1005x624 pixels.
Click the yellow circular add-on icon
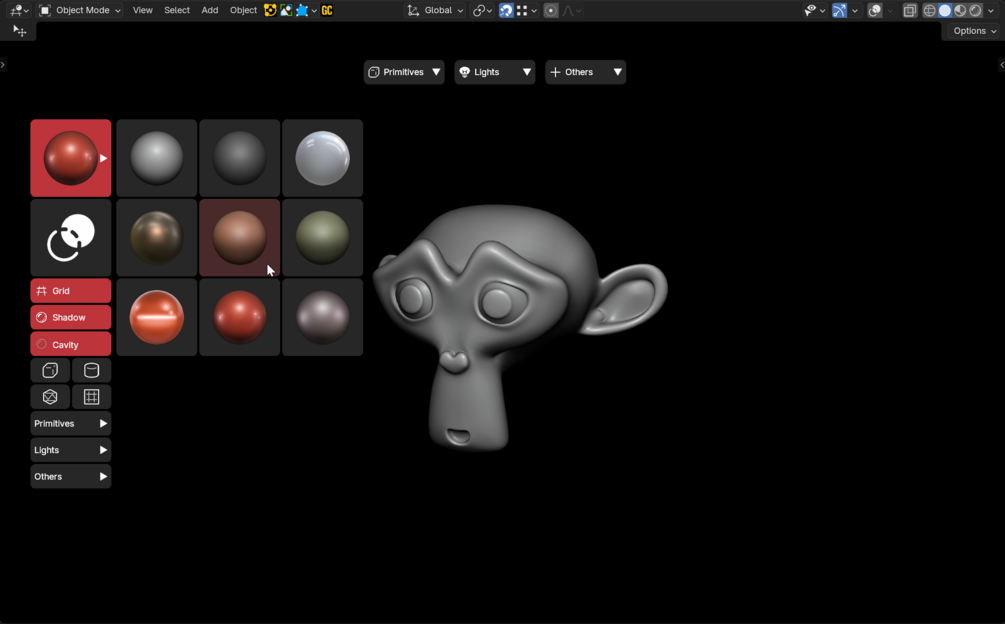270,10
